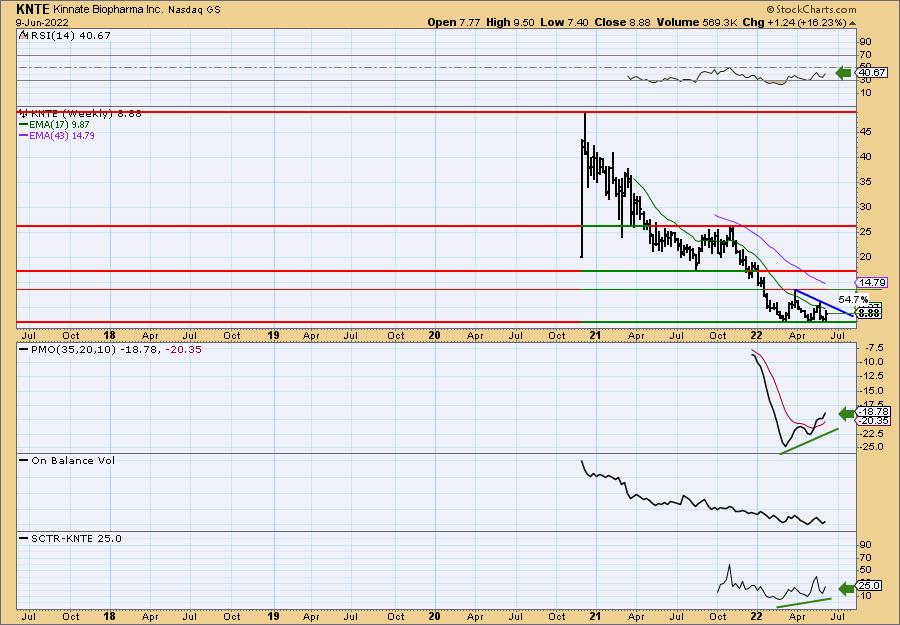Click the 50 label on the SCTR axis
This screenshot has height=625, width=900.
(865, 570)
